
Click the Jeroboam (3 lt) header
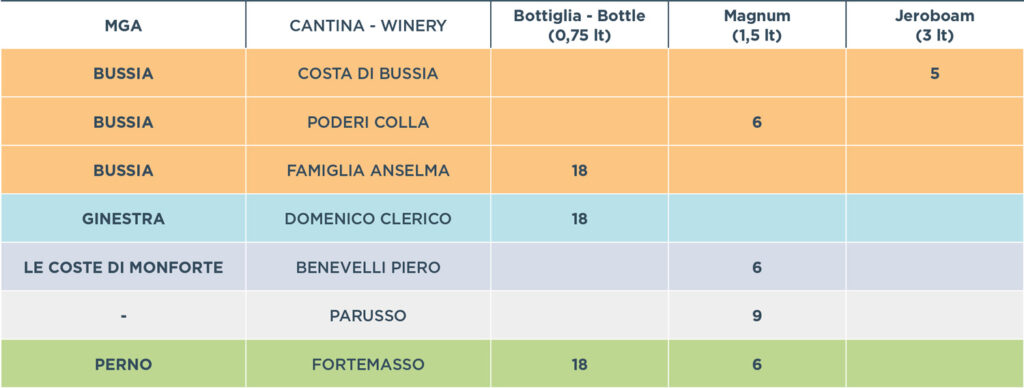point(935,25)
